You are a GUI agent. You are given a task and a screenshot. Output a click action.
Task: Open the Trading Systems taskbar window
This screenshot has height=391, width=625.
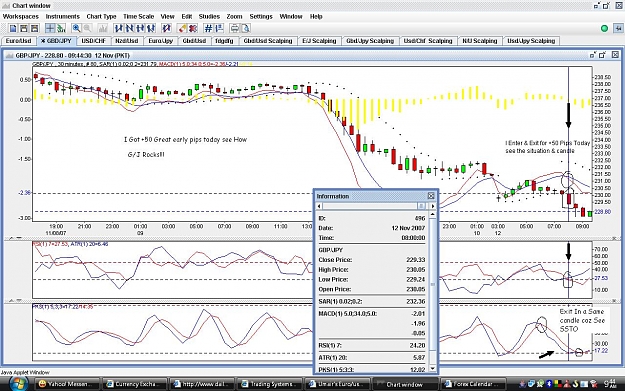(x=269, y=384)
